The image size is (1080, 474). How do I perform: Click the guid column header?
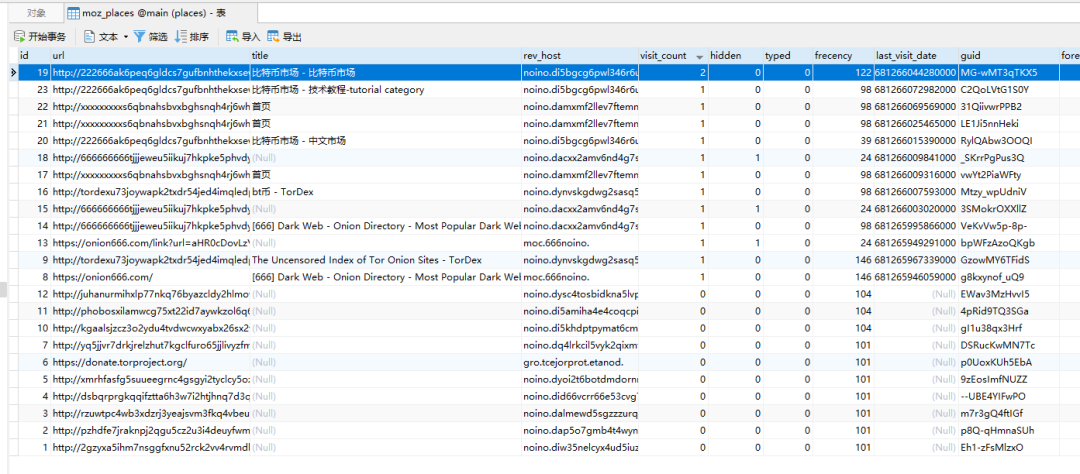point(1008,56)
